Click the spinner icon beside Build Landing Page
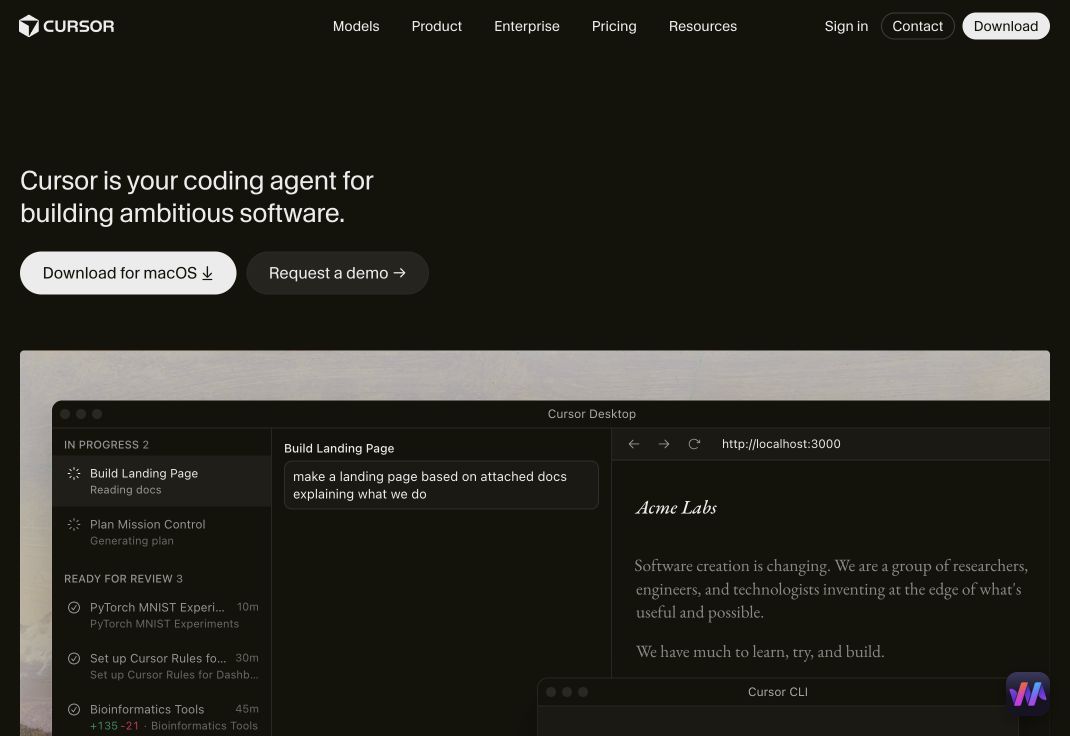This screenshot has height=736, width=1070. coord(74,473)
